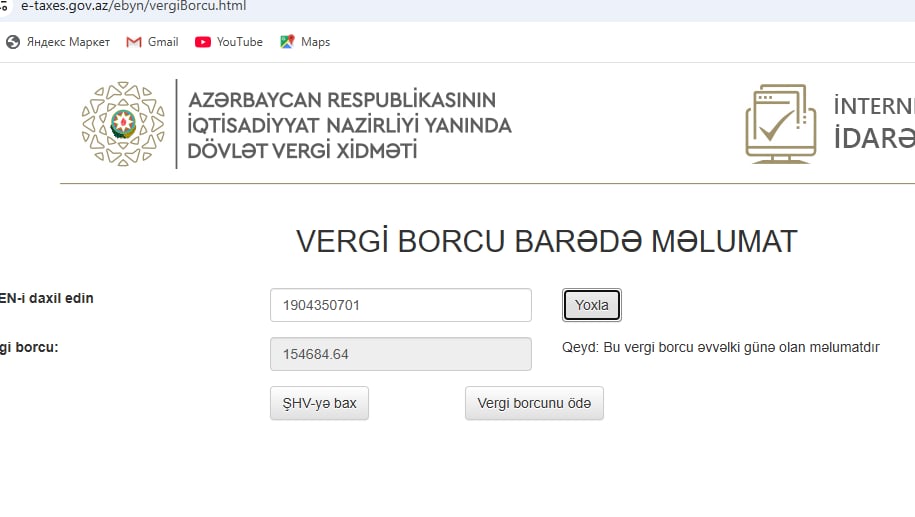Click the State Tax Service emblem logo
915x517 pixels.
(122, 124)
